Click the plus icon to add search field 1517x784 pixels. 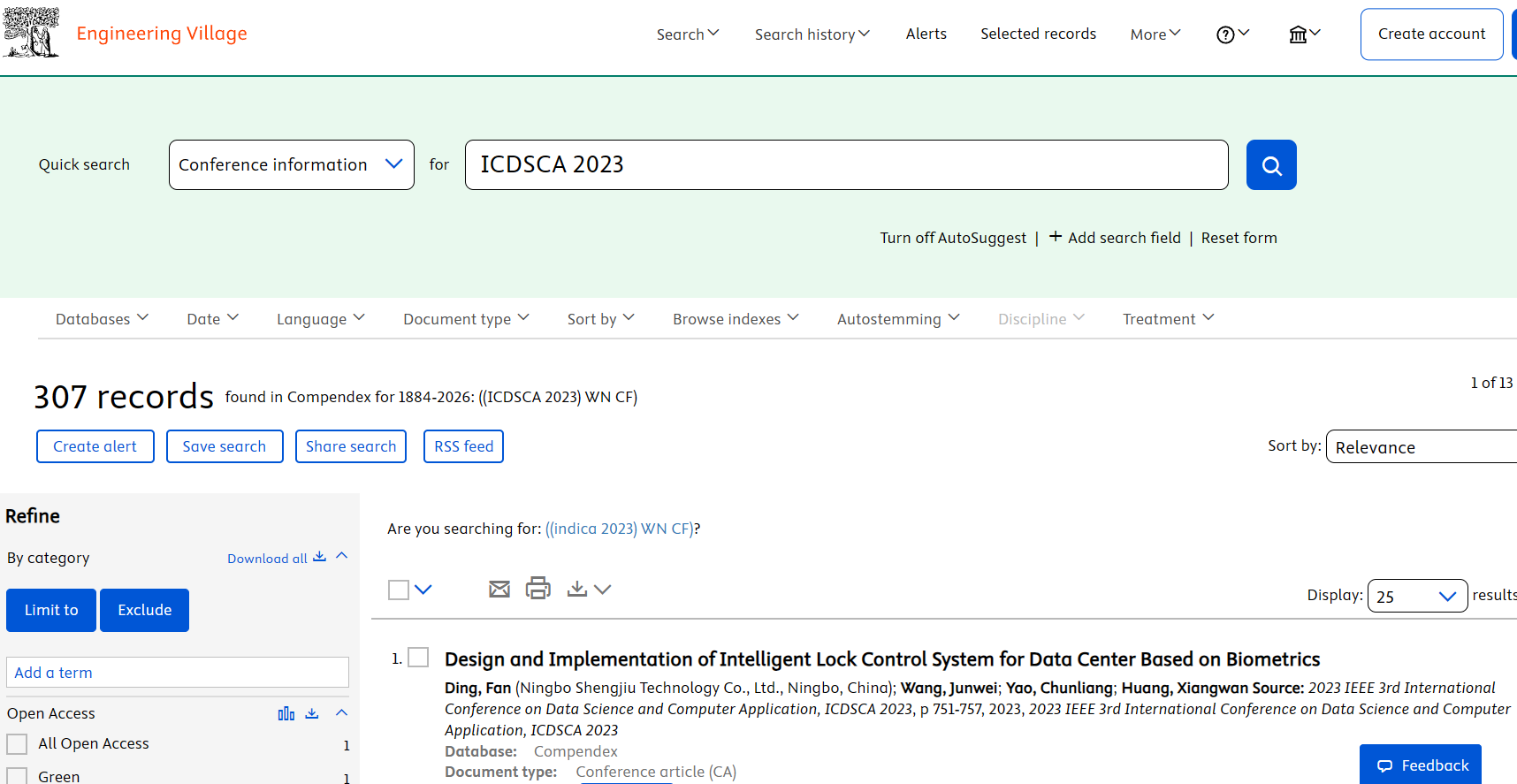click(1056, 237)
